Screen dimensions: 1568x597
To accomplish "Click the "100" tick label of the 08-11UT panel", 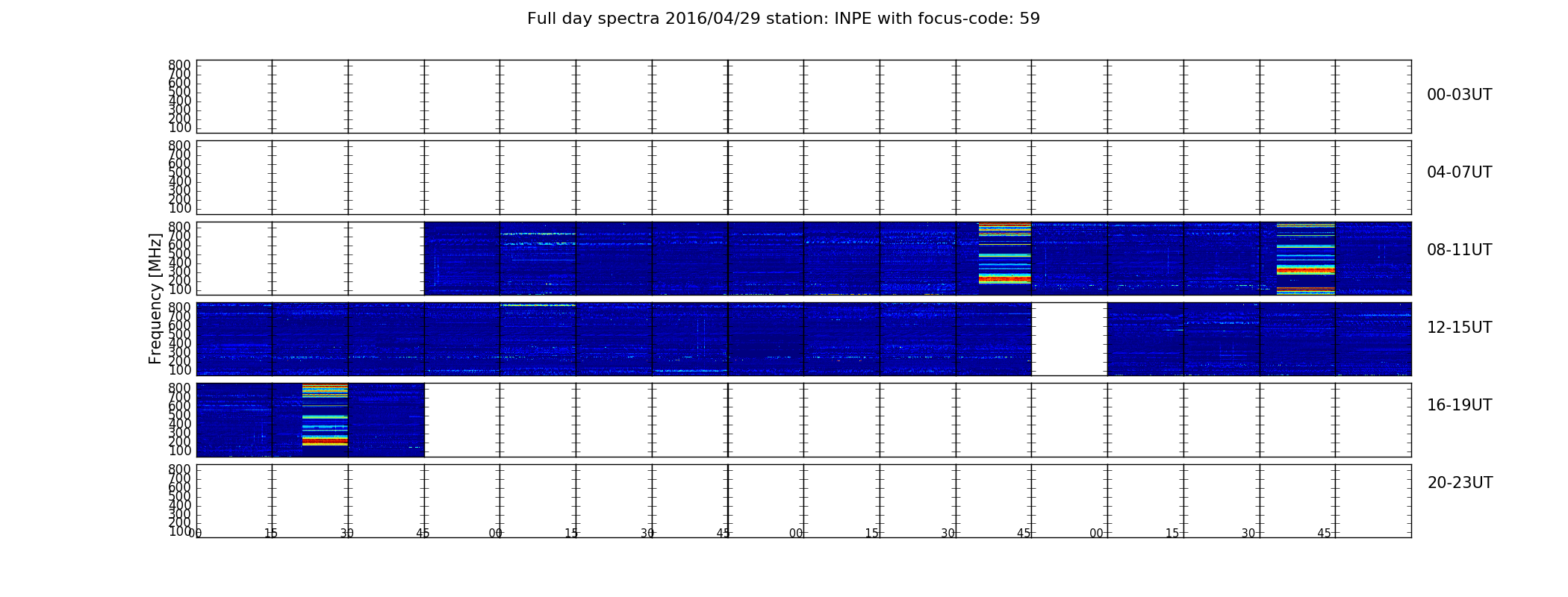I will (179, 290).
